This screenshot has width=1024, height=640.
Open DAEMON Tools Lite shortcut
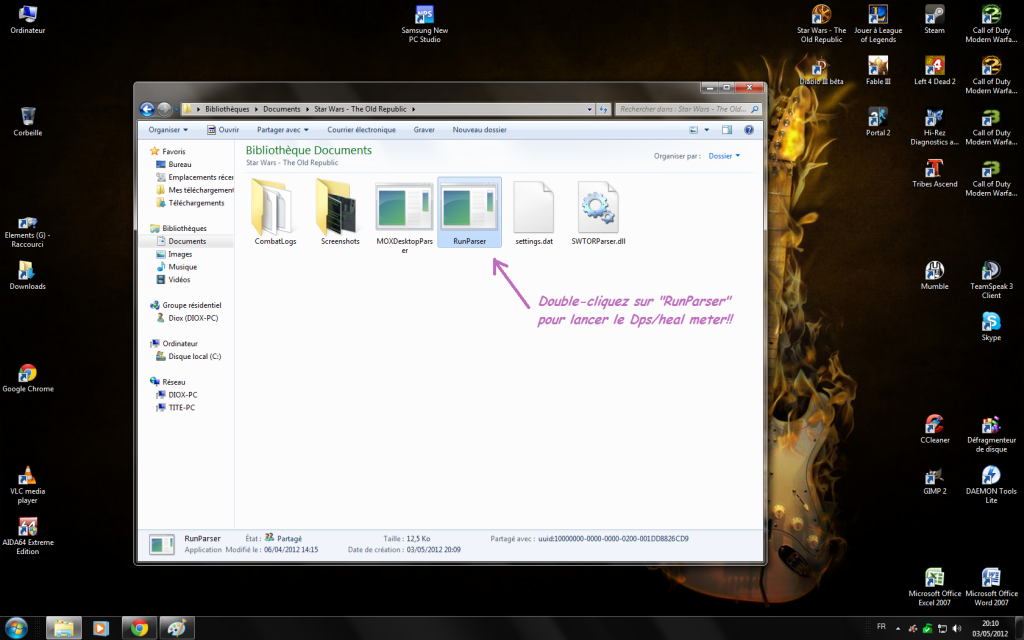(991, 485)
